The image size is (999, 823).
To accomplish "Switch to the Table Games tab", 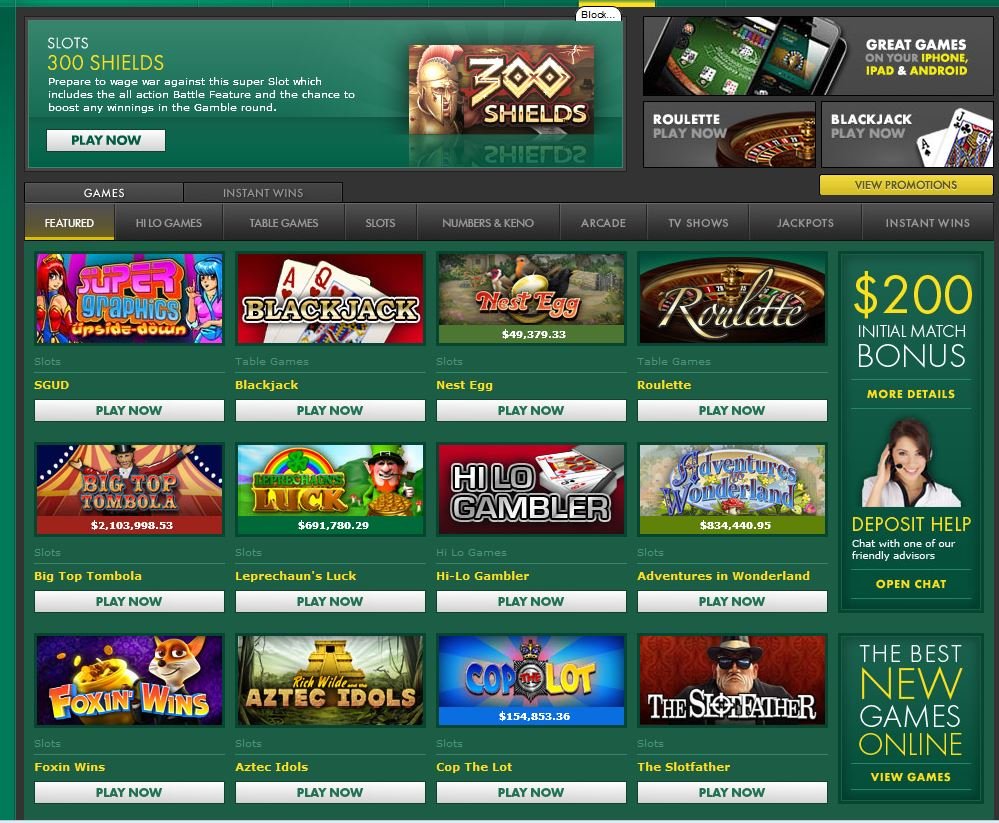I will tap(284, 223).
